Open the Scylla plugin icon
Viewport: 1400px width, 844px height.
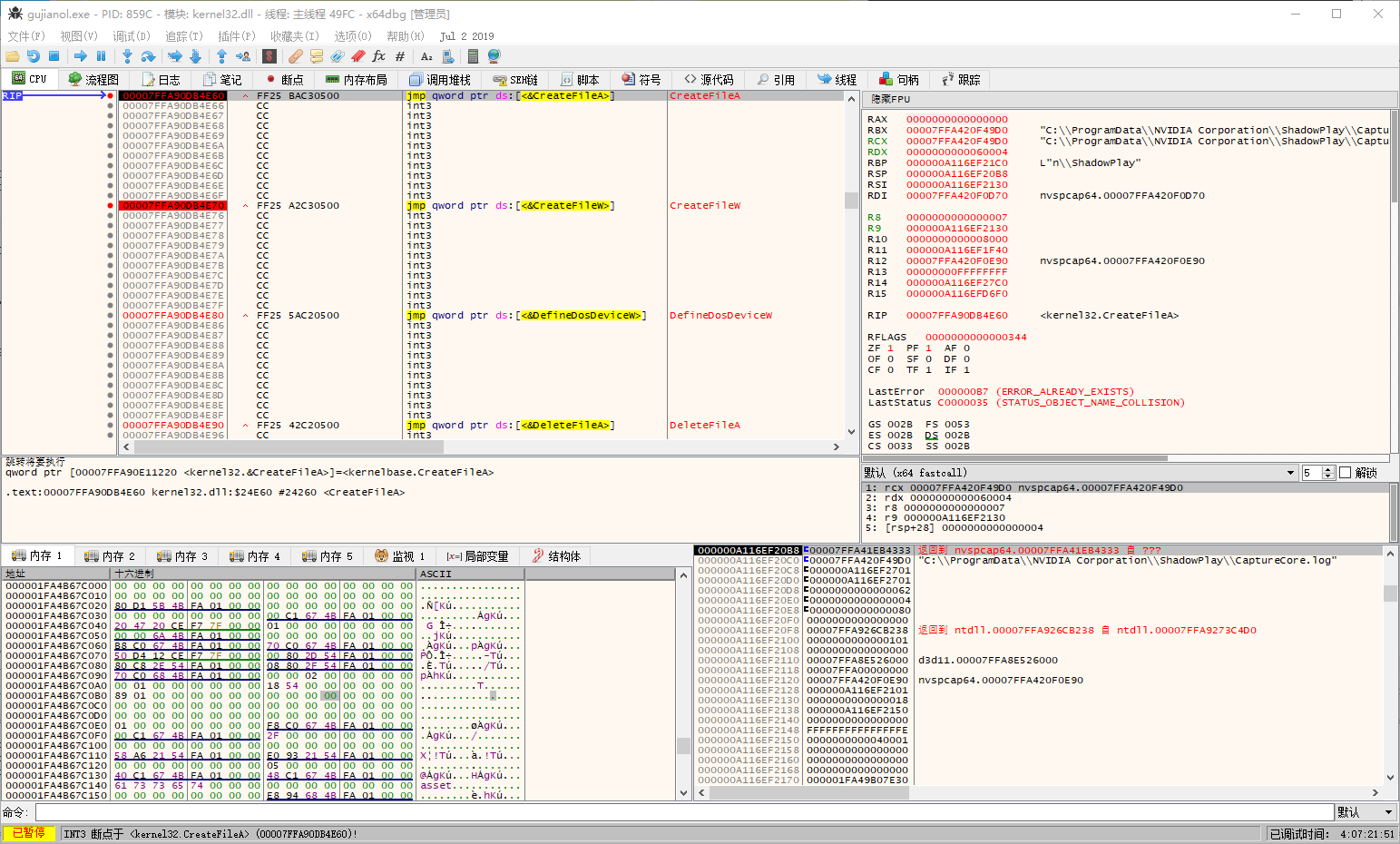269,56
